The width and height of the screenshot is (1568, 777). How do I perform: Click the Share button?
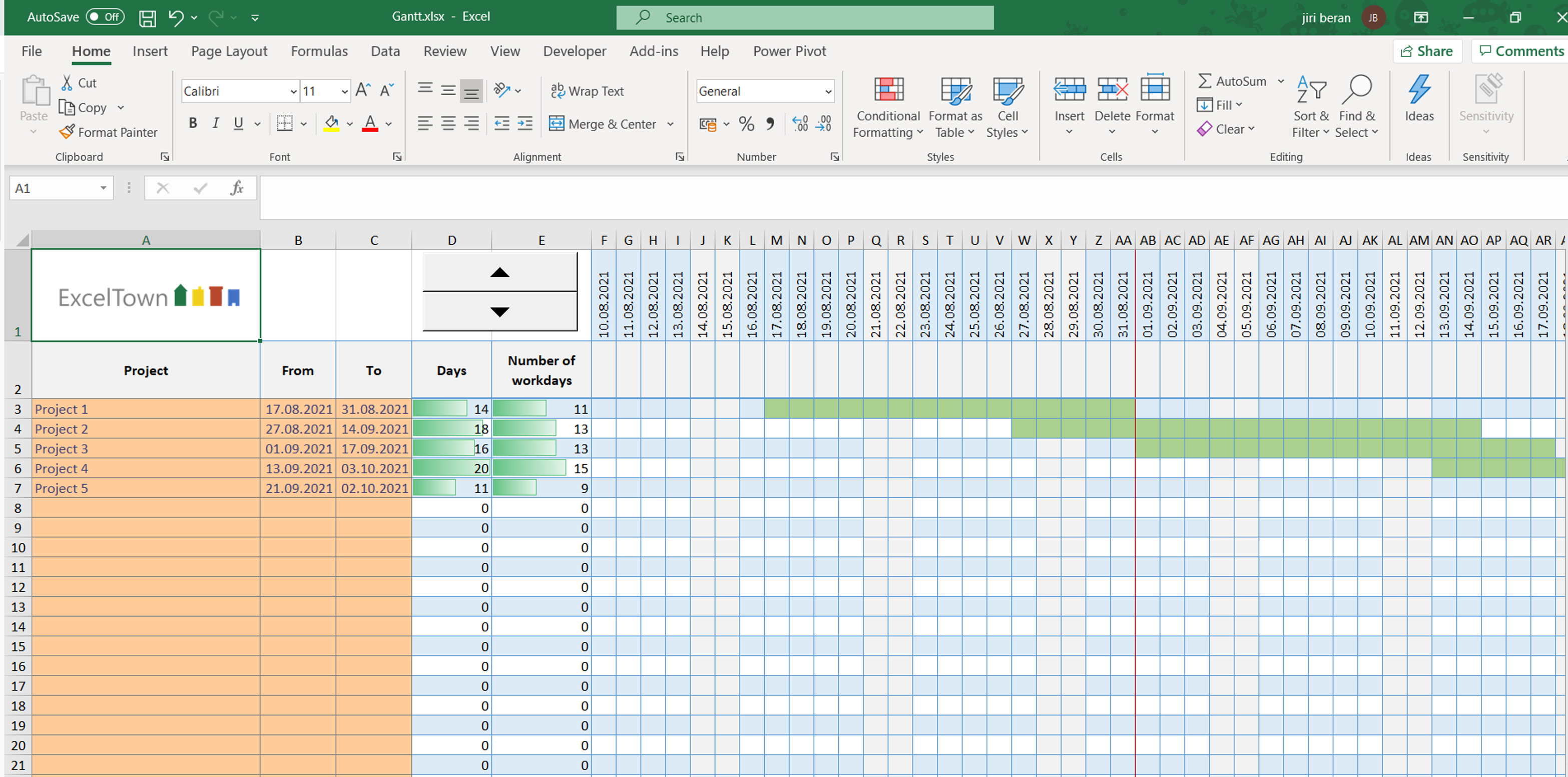coord(1424,49)
